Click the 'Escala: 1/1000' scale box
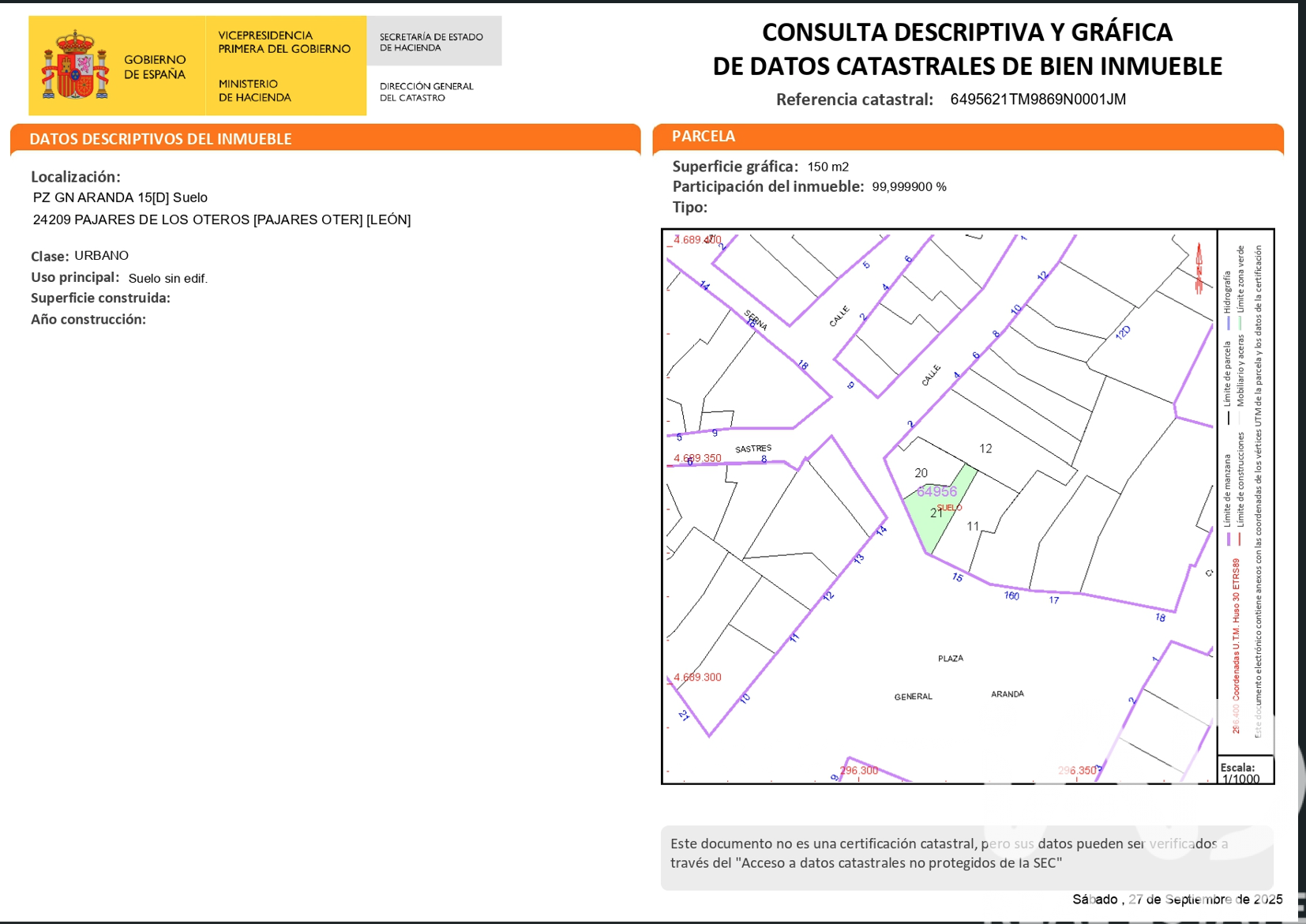The height and width of the screenshot is (924, 1306). (x=1245, y=772)
